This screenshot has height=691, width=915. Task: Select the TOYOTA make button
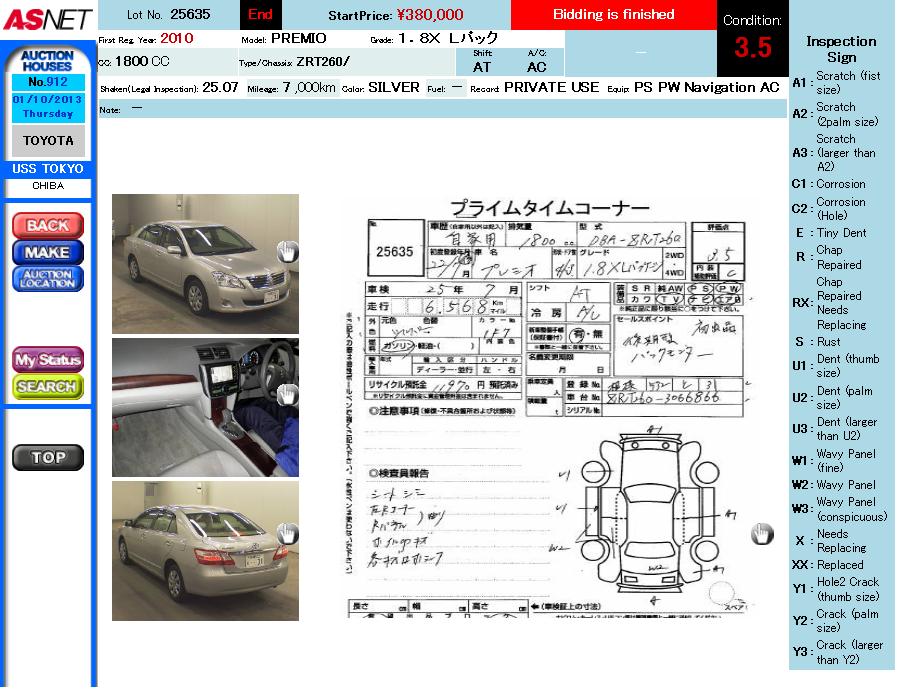[48, 141]
